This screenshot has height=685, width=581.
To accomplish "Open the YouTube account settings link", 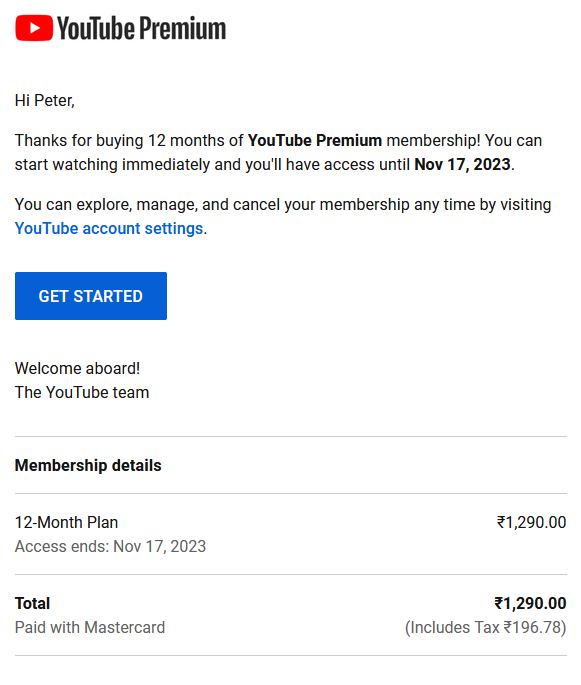I will coord(109,228).
